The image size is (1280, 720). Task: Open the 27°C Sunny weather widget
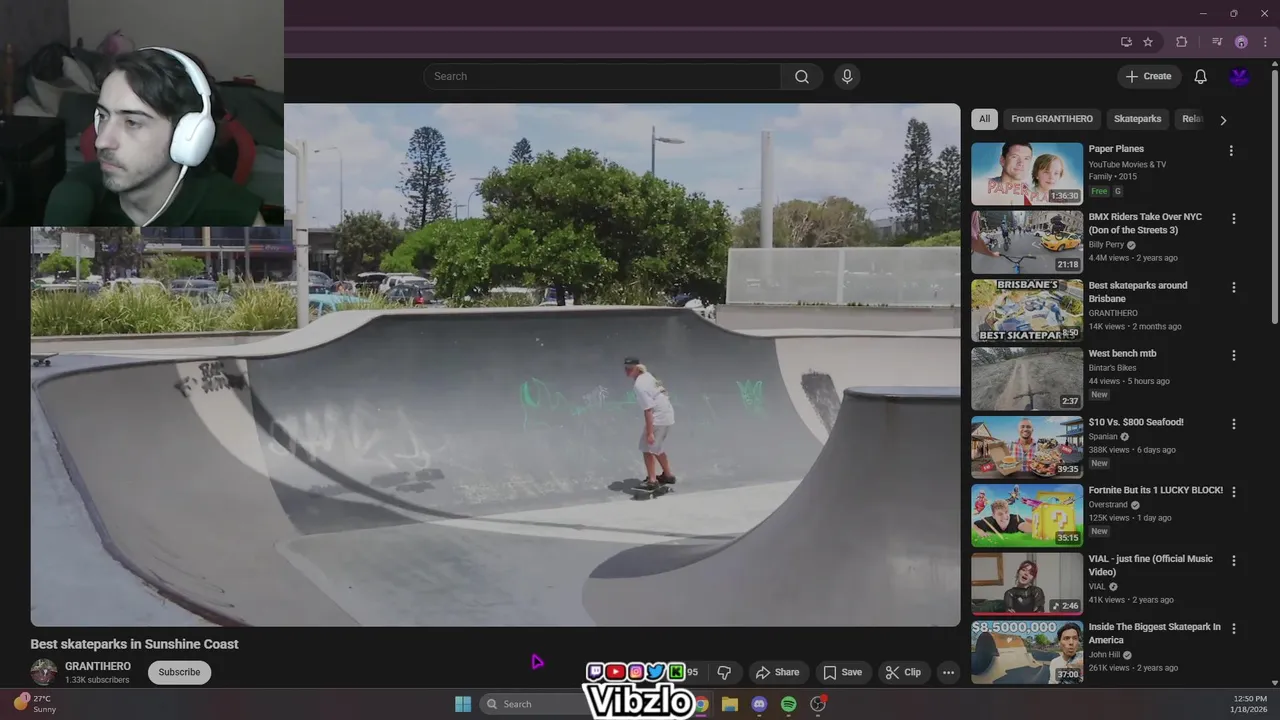[x=35, y=704]
